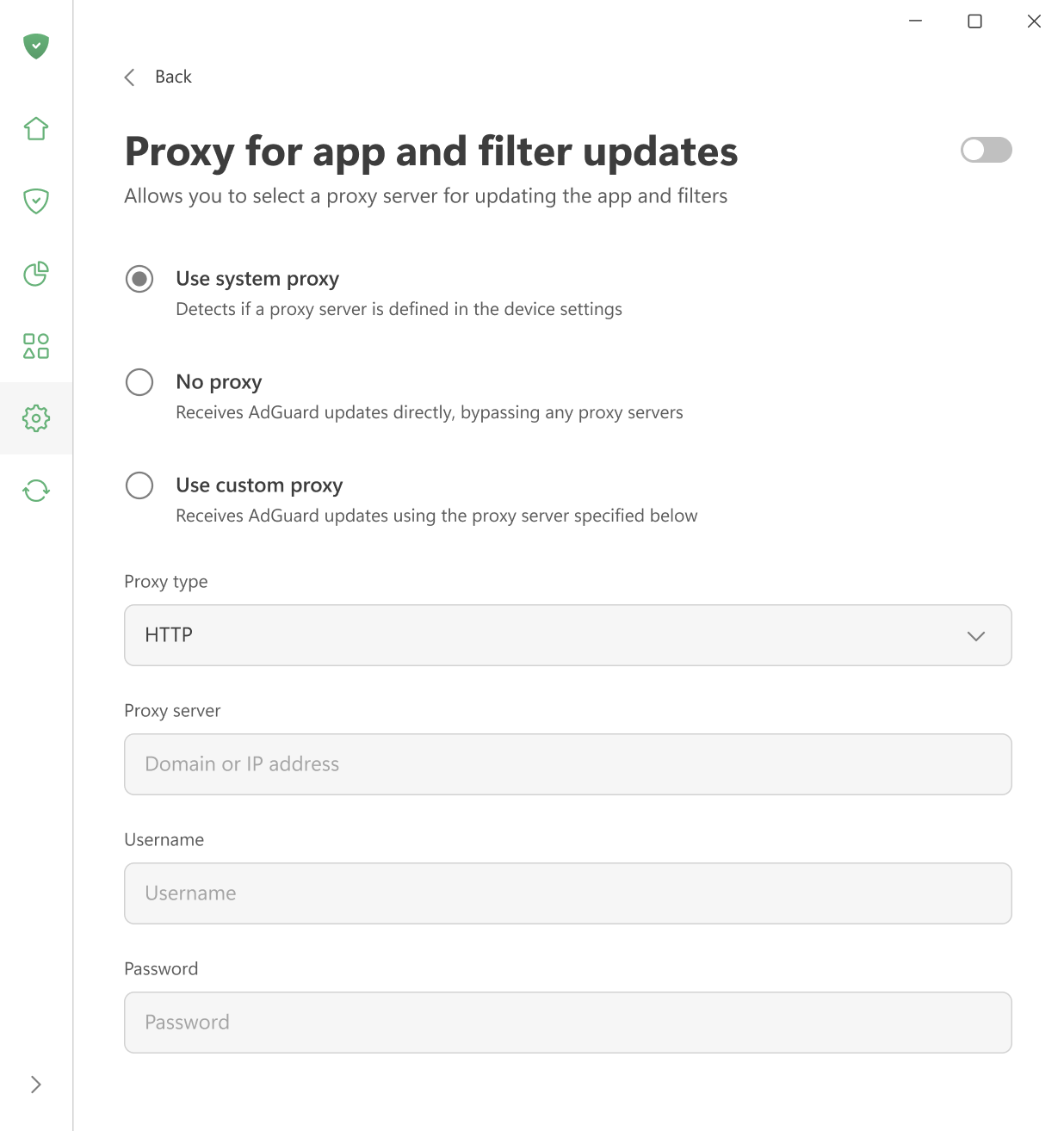View Statistics via the pie chart icon
The image size is (1064, 1131).
(35, 275)
